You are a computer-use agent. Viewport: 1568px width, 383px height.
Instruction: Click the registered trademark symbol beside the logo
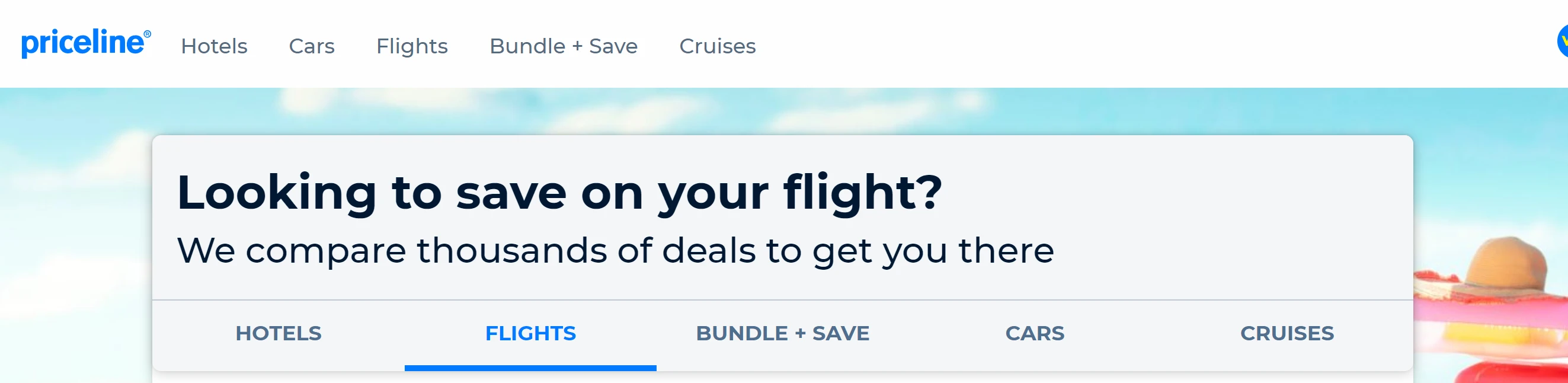pos(148,34)
